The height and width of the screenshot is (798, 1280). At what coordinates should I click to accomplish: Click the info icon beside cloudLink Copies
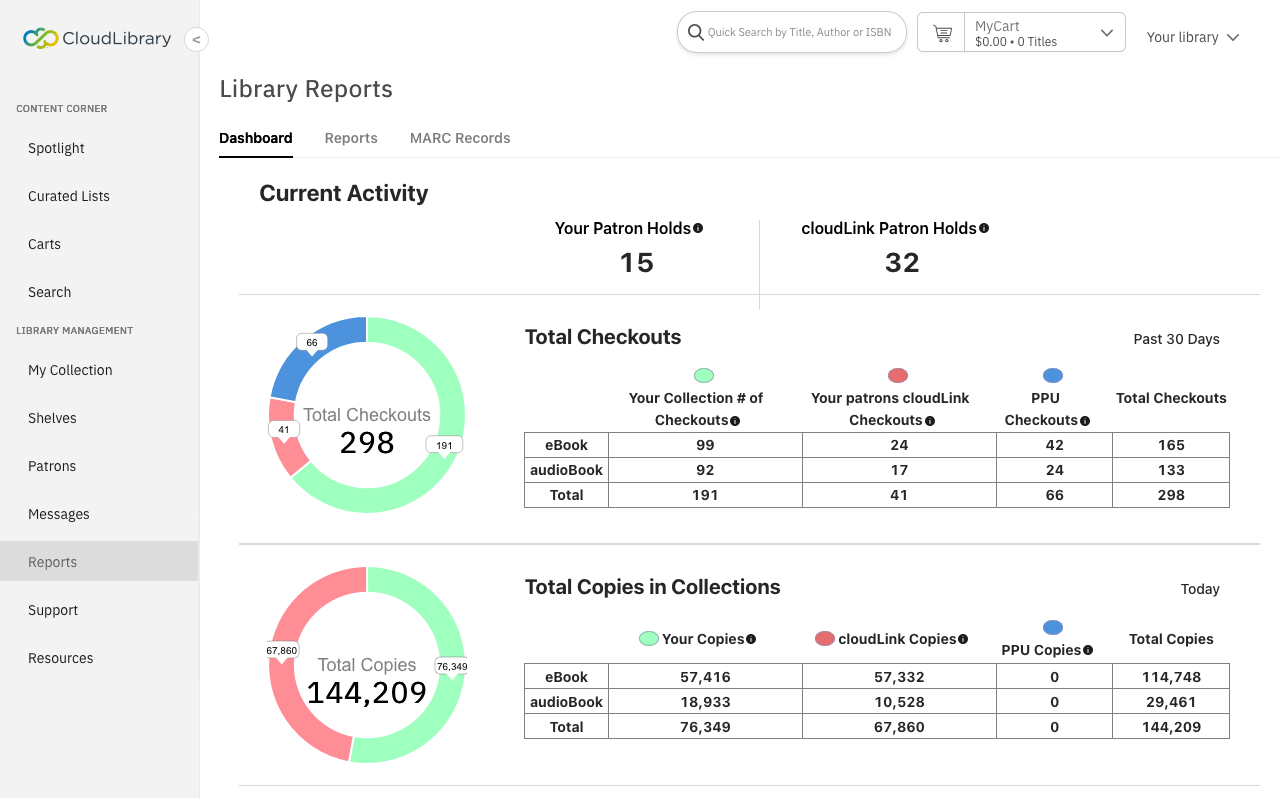tap(963, 639)
